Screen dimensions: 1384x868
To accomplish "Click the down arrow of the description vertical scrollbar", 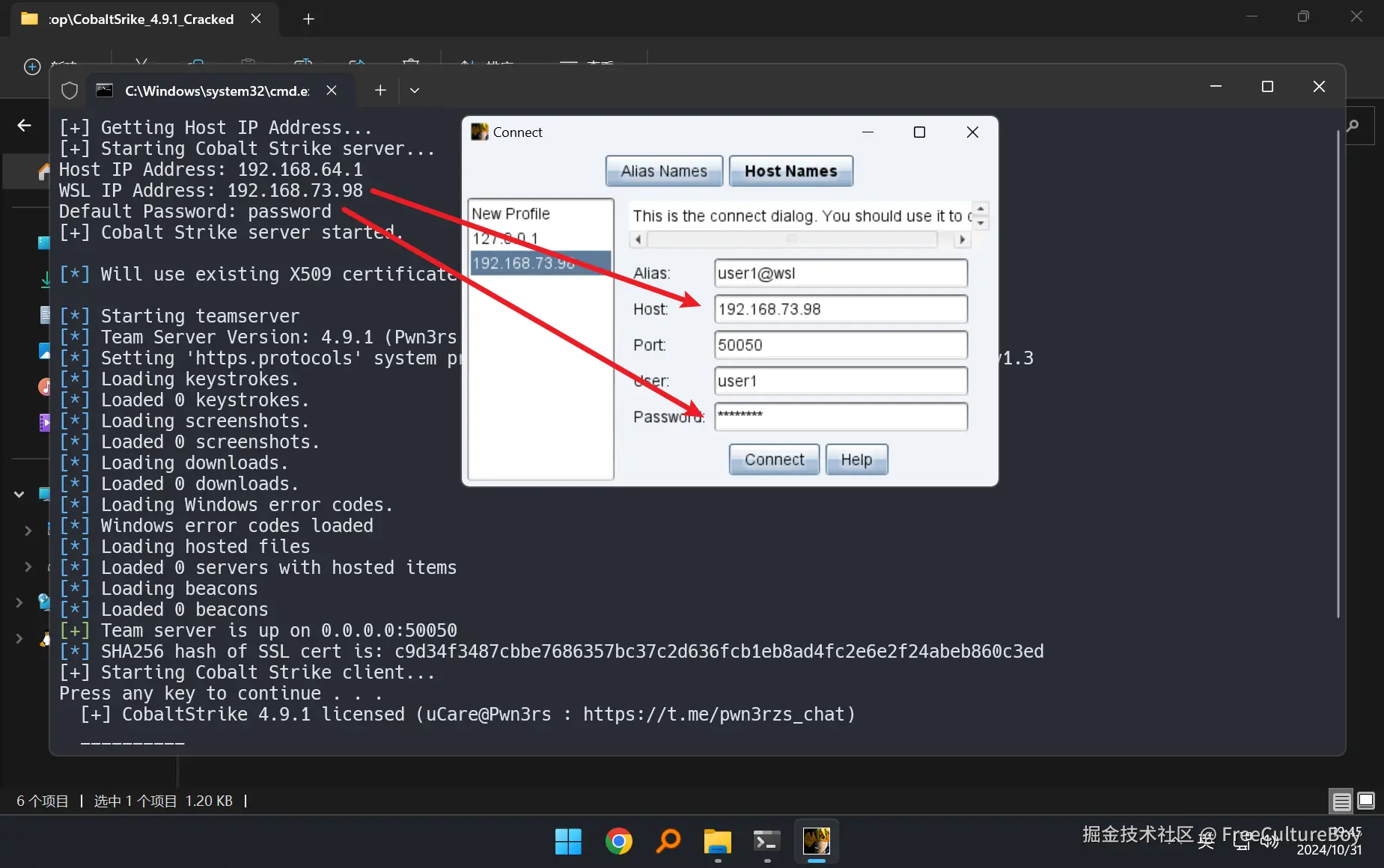I will pos(981,223).
